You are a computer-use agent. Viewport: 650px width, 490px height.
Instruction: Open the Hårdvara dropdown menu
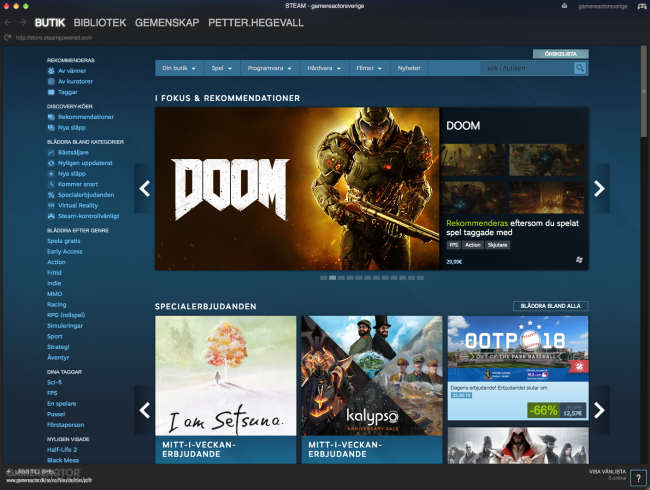324,68
